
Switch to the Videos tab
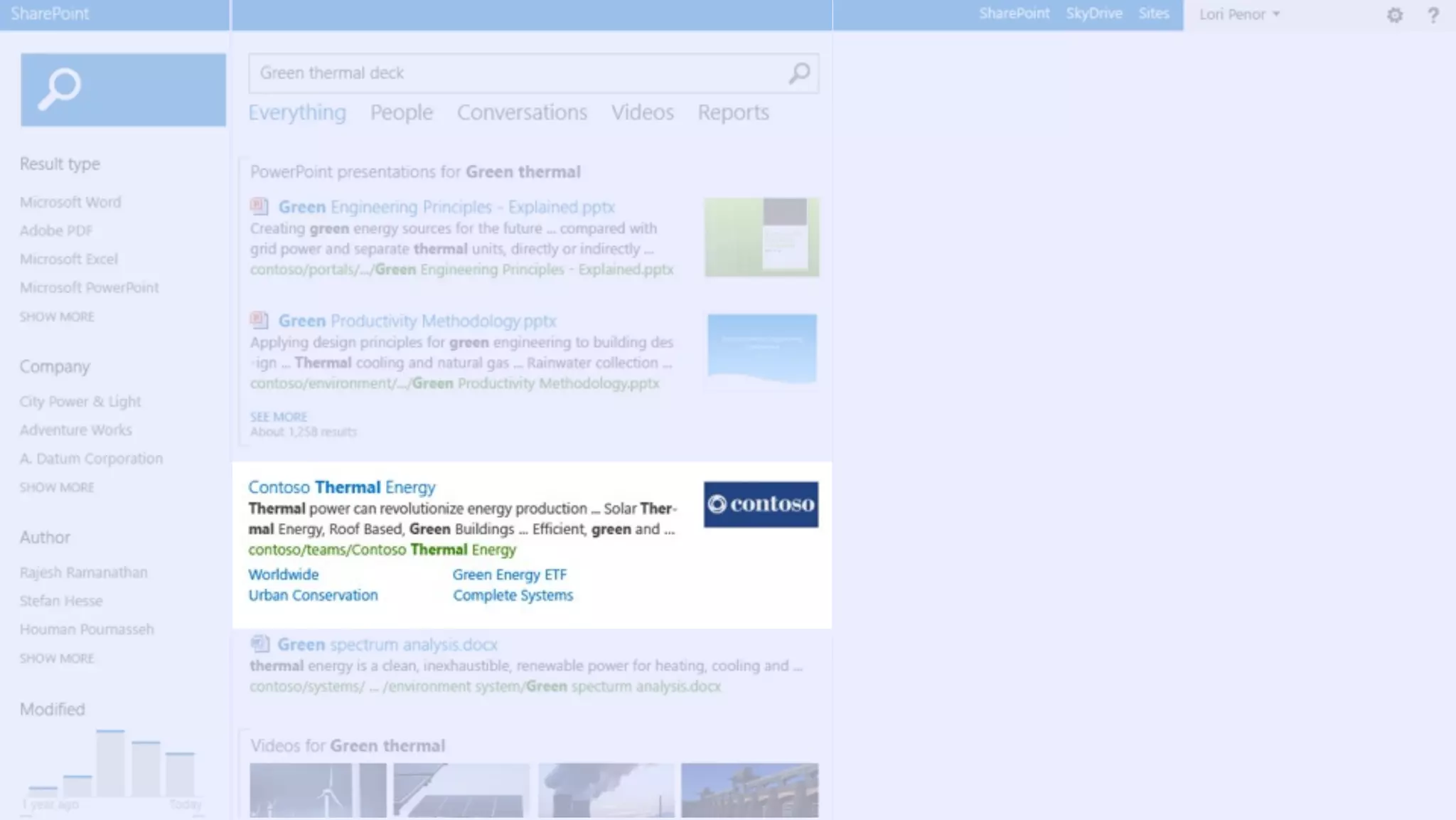pyautogui.click(x=642, y=112)
